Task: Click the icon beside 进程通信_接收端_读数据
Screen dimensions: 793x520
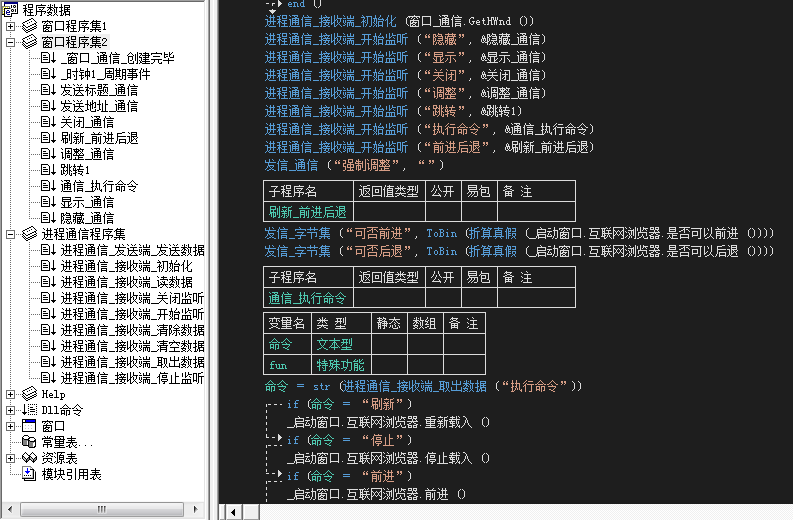Action: pos(48,282)
